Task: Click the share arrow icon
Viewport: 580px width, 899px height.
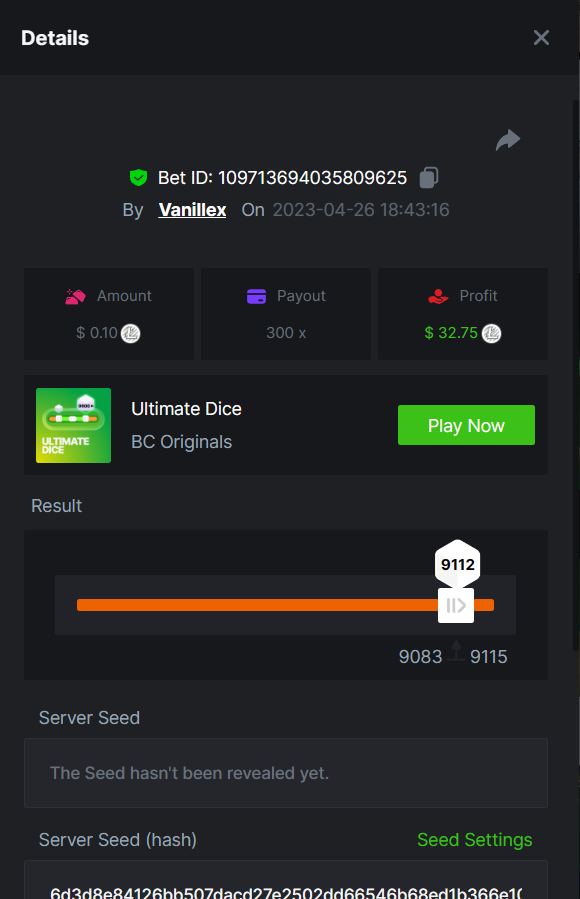Action: click(x=508, y=140)
